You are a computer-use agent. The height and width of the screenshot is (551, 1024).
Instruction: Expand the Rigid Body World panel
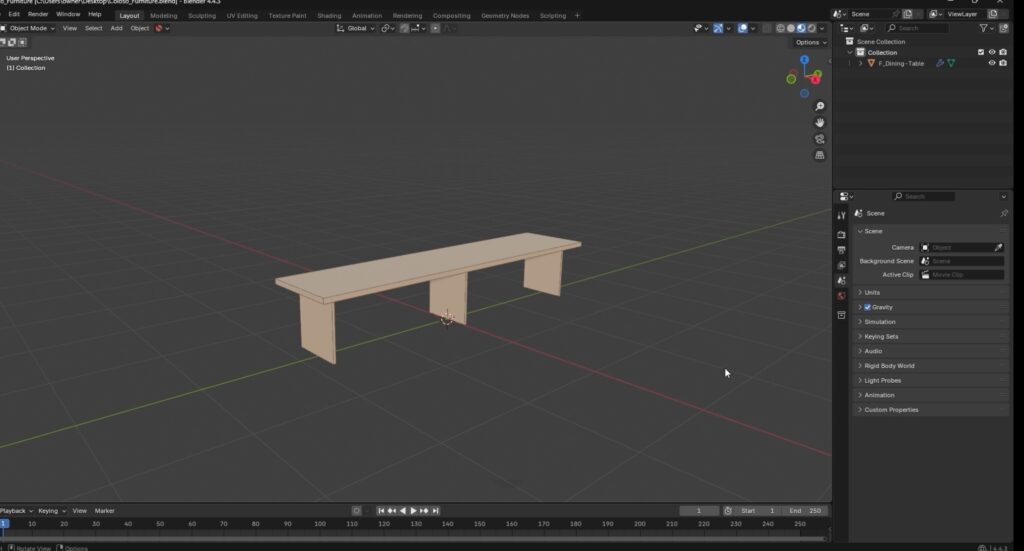[931, 366]
